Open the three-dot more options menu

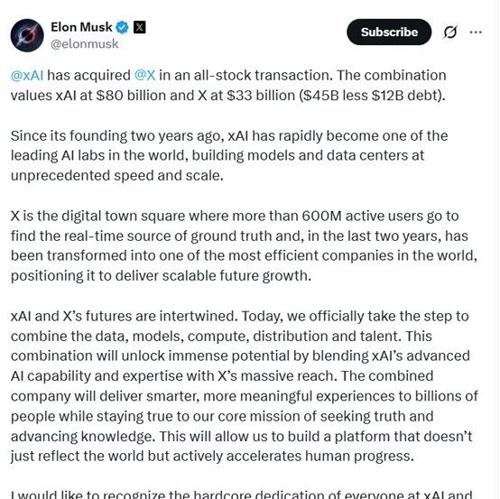pyautogui.click(x=476, y=32)
